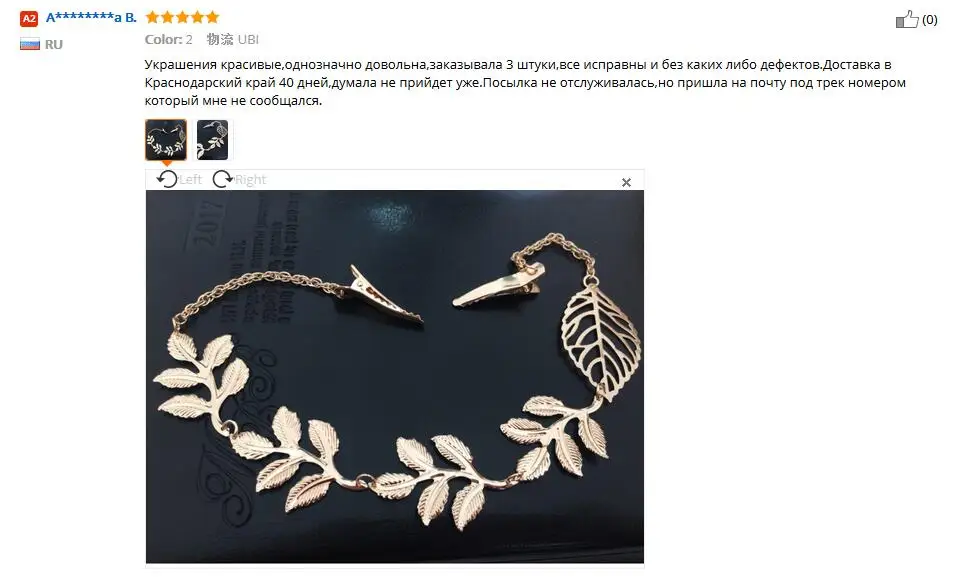Open reviewer profile A*********a B.
This screenshot has height=577, width=958.
tap(91, 17)
